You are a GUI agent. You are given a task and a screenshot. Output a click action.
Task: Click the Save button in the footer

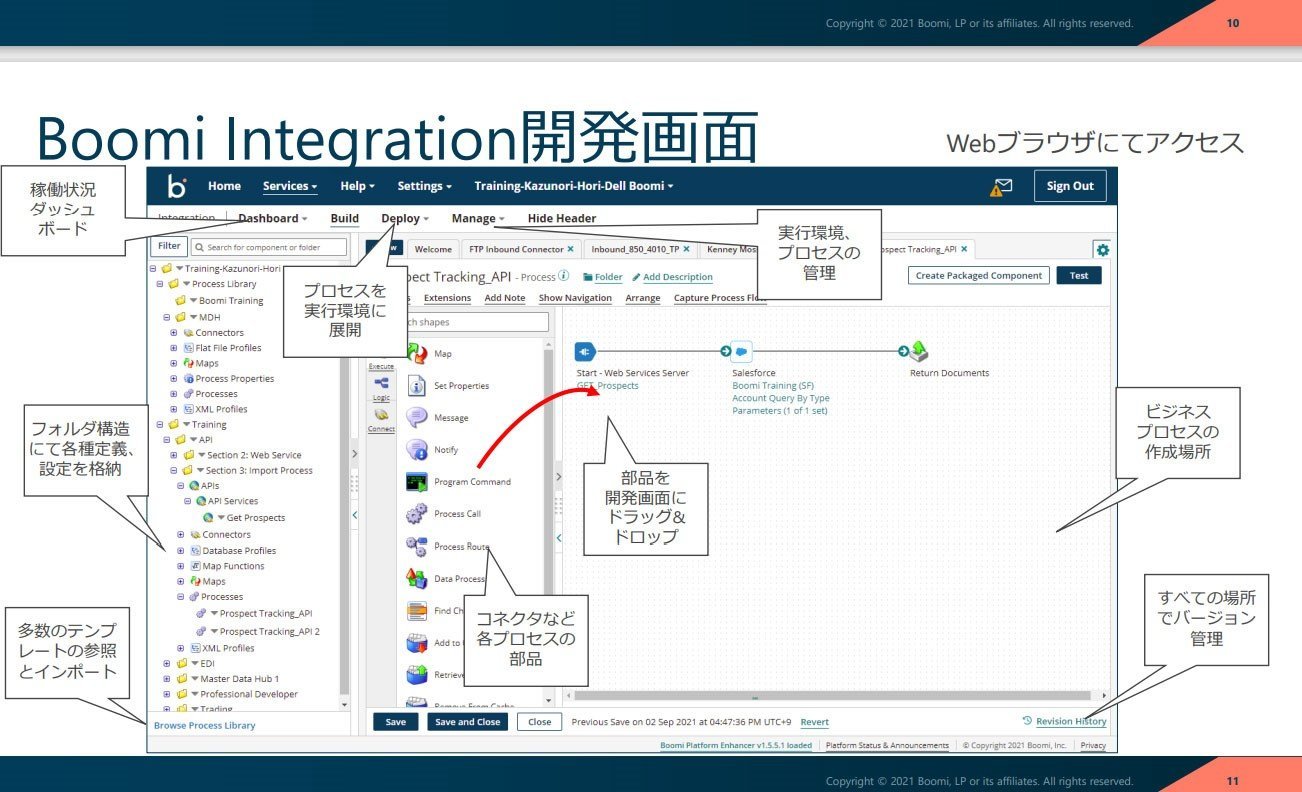396,722
